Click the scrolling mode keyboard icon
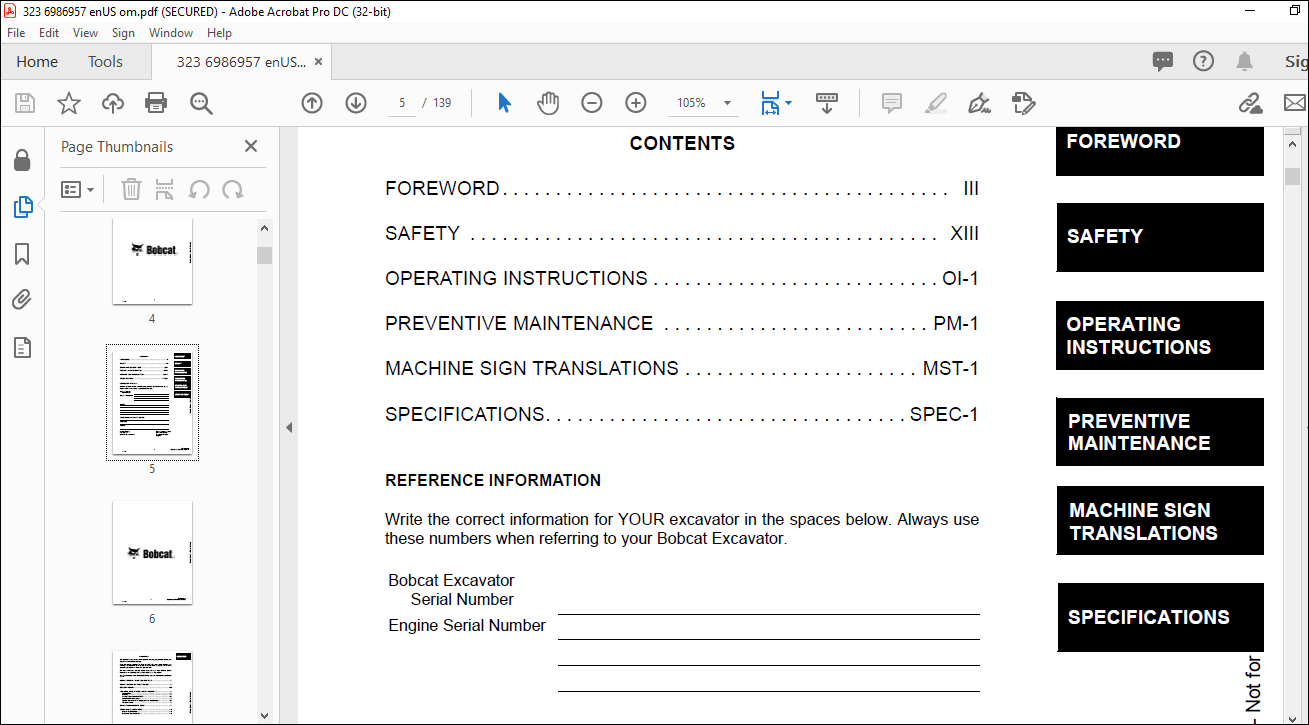This screenshot has height=725, width=1309. coord(827,103)
